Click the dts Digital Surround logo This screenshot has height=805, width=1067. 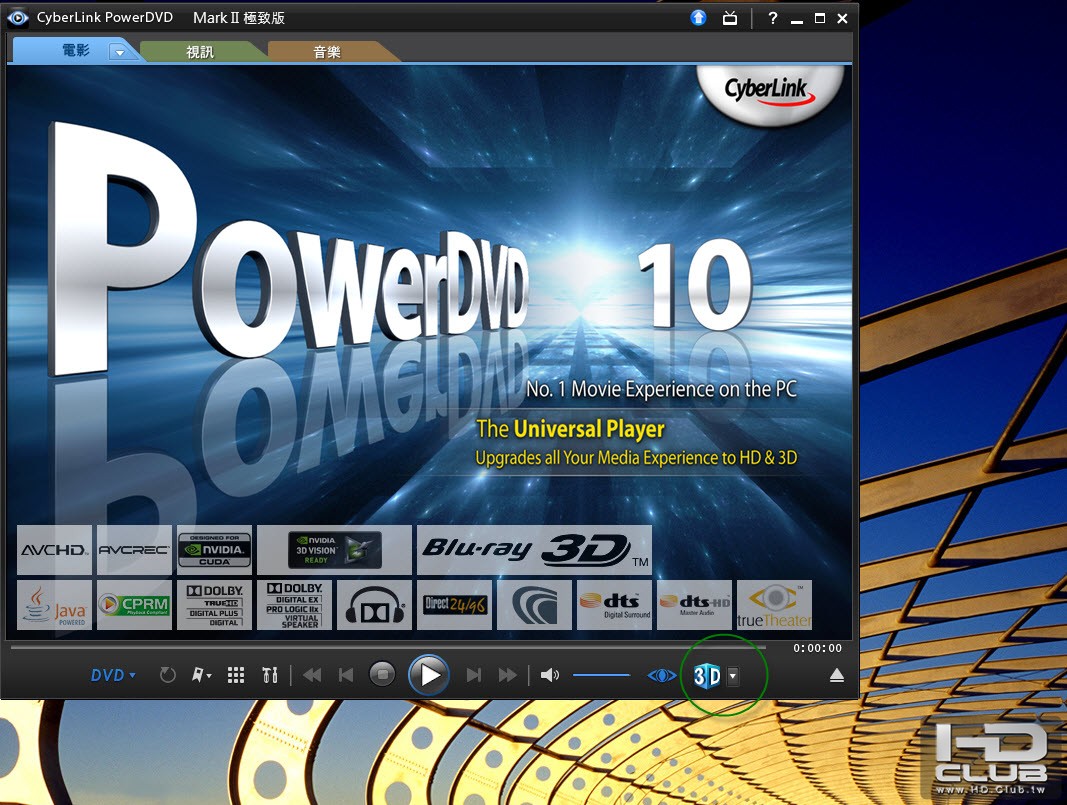[x=614, y=604]
